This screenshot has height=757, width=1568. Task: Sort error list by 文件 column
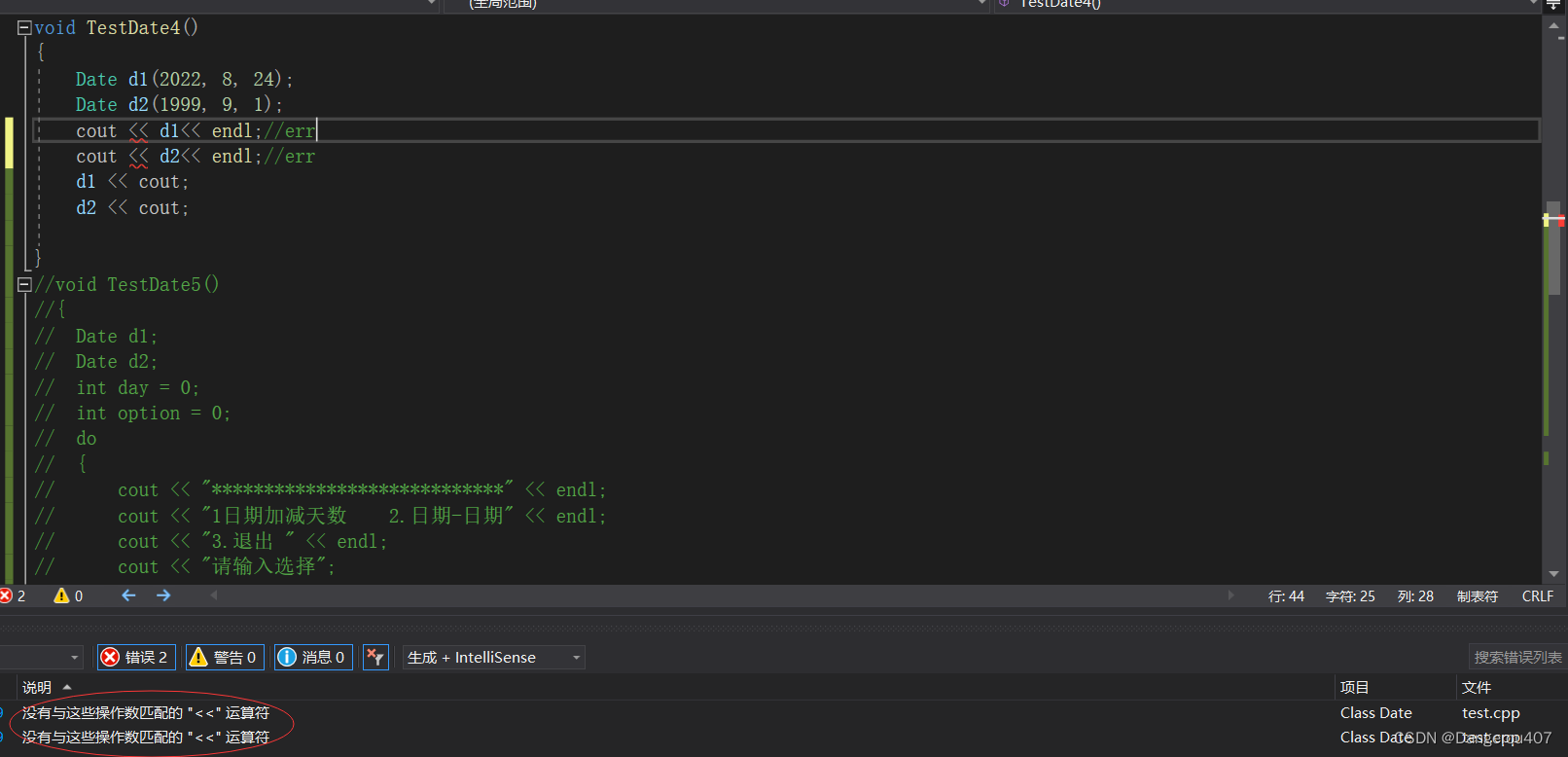[x=1477, y=687]
